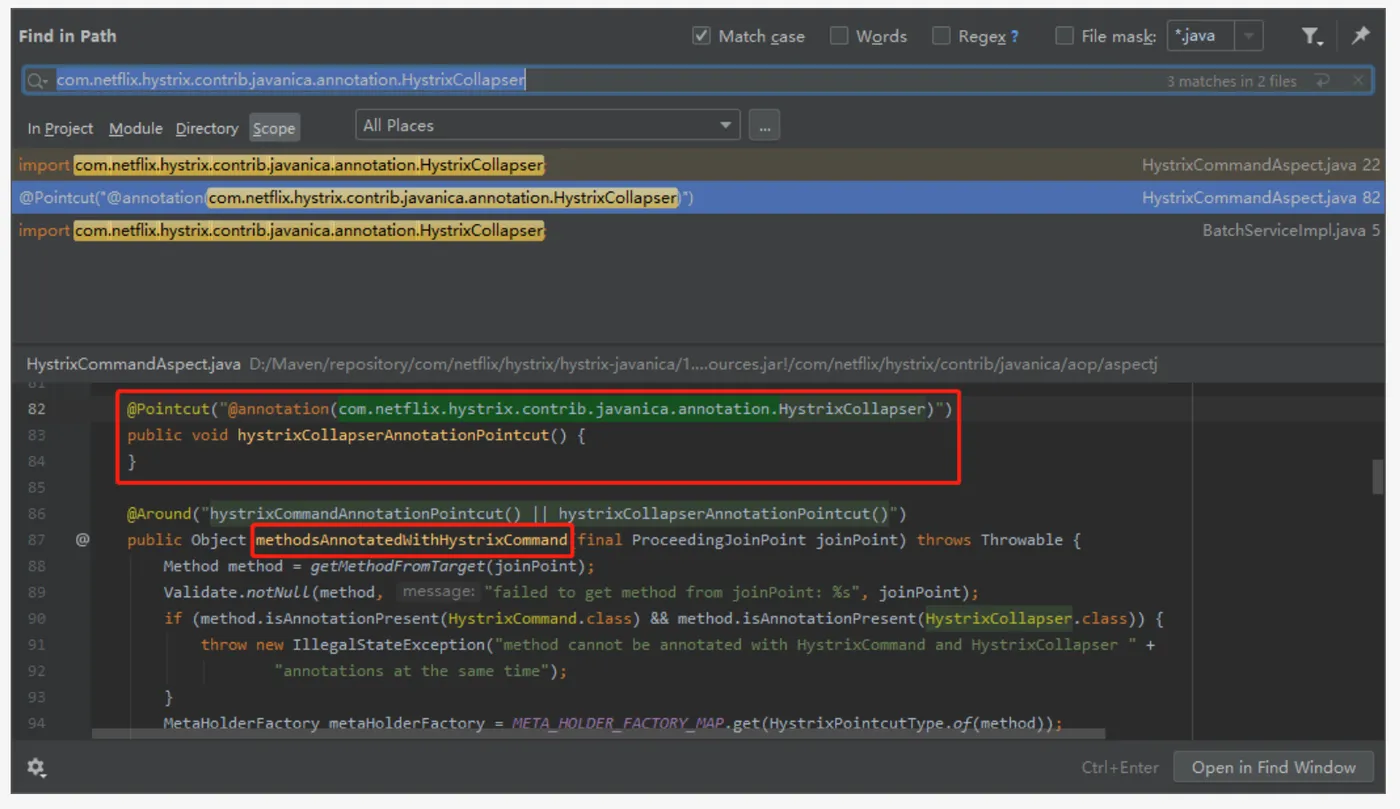This screenshot has height=809, width=1400.
Task: Click the Regex help question mark
Action: coord(1014,37)
